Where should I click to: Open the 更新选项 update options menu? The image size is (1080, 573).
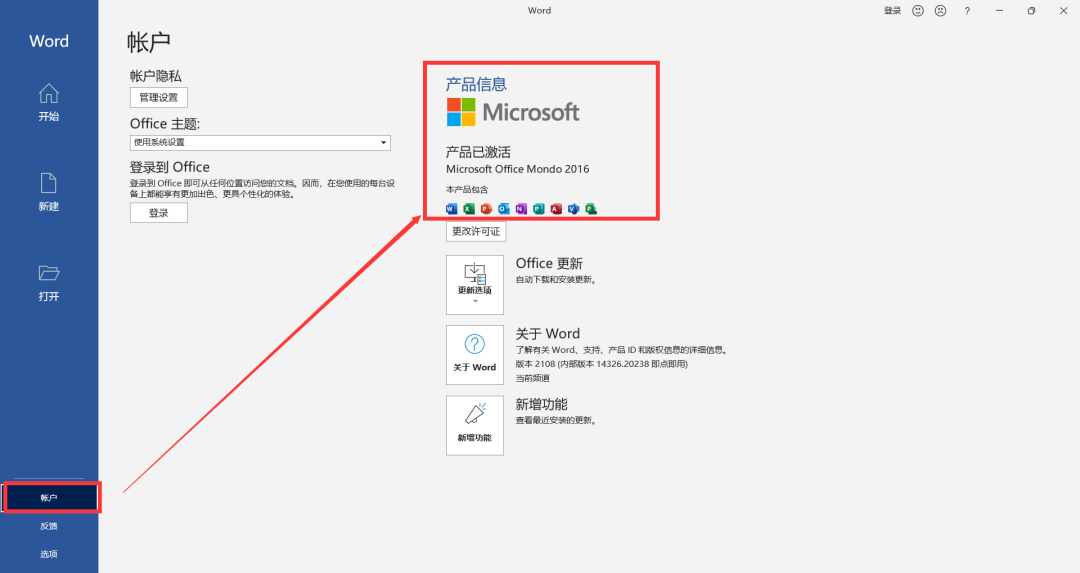point(475,285)
